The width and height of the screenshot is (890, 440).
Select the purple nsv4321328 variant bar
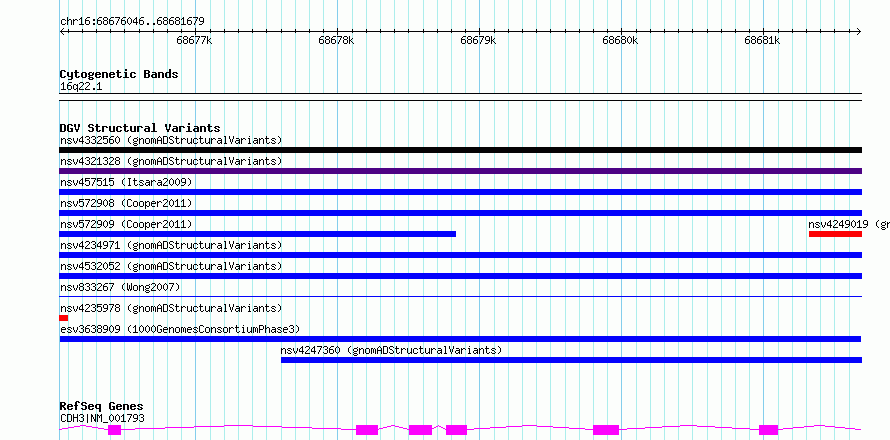pyautogui.click(x=460, y=171)
